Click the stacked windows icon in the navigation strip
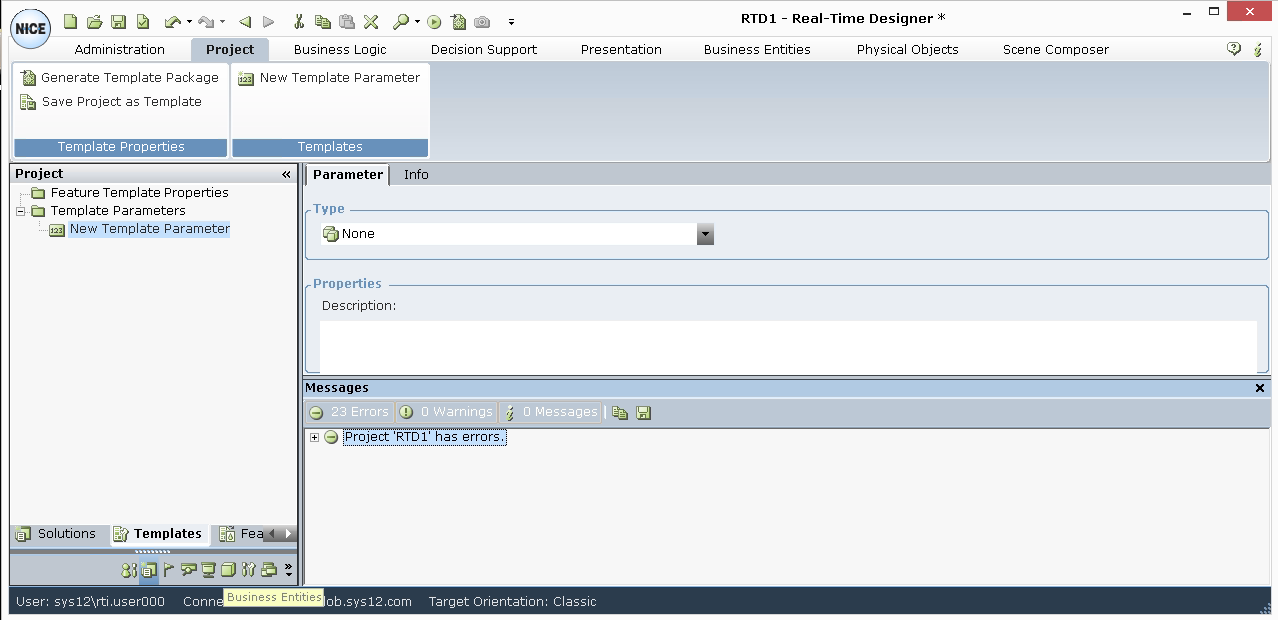Screen dimensions: 1278x620 pyautogui.click(x=268, y=570)
